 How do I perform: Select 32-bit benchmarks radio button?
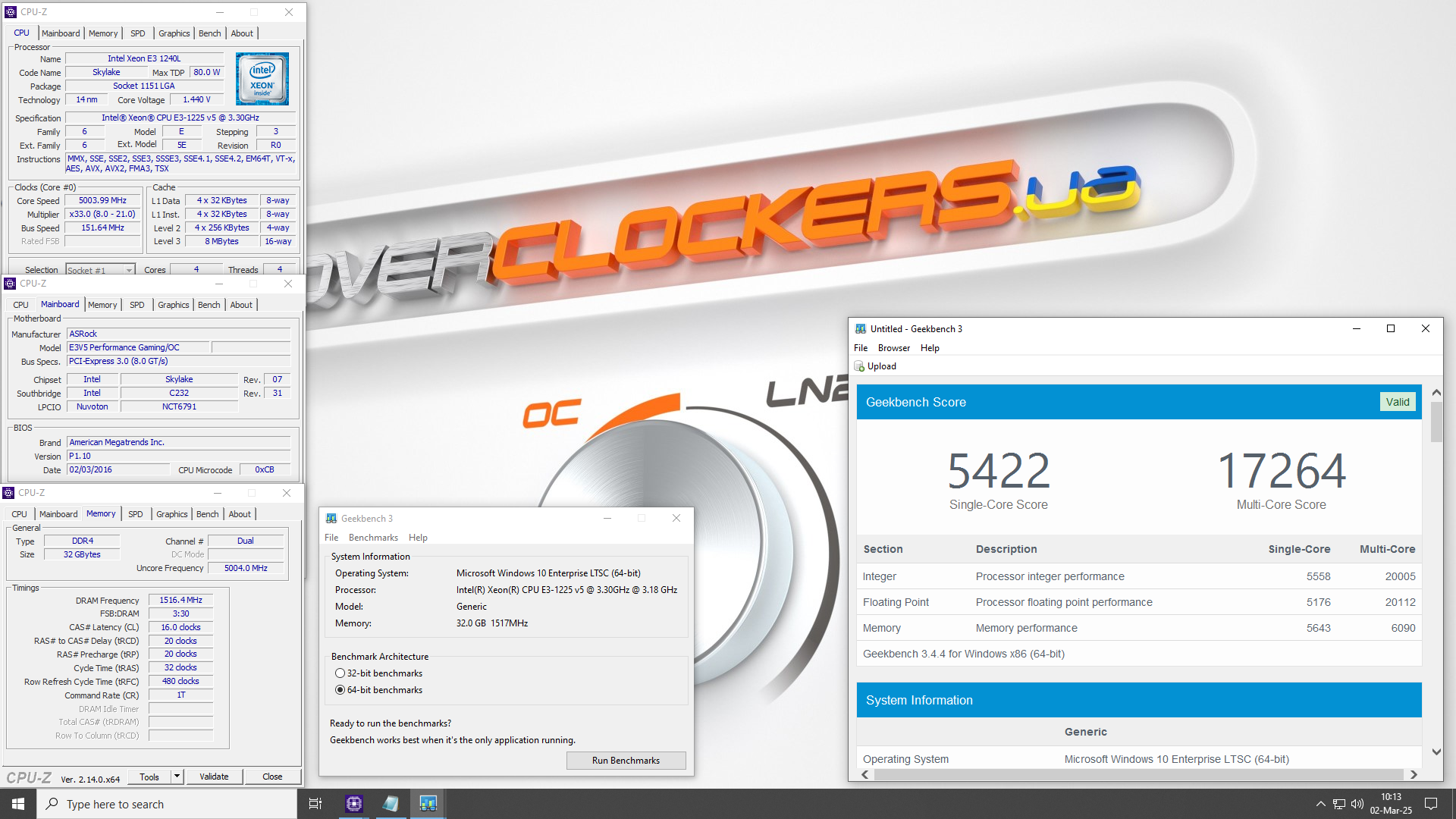(340, 673)
